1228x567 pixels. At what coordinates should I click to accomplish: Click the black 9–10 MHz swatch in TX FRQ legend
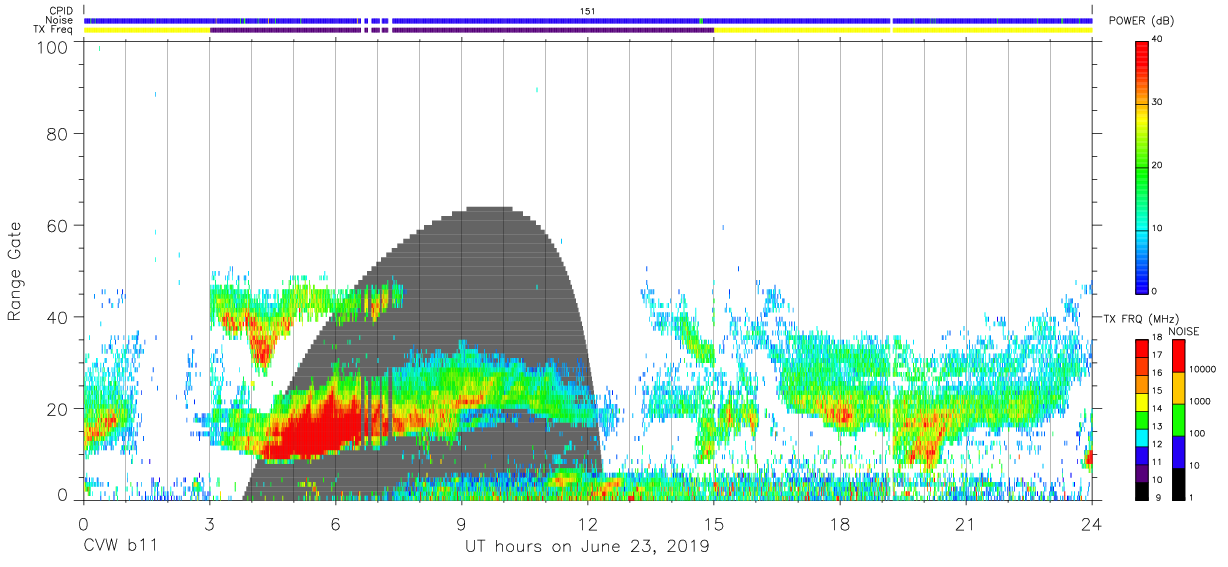point(1143,491)
